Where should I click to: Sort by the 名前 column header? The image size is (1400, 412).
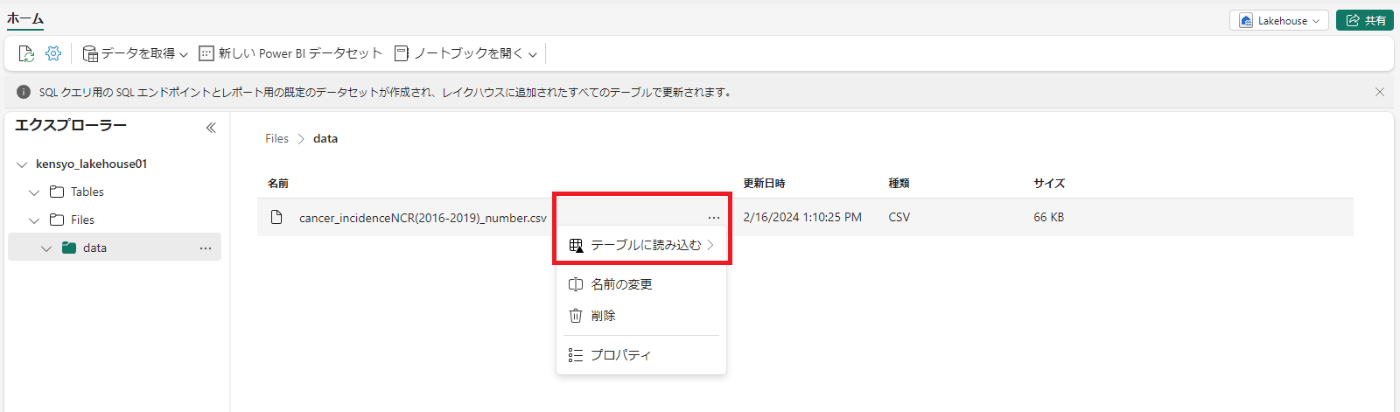point(278,184)
